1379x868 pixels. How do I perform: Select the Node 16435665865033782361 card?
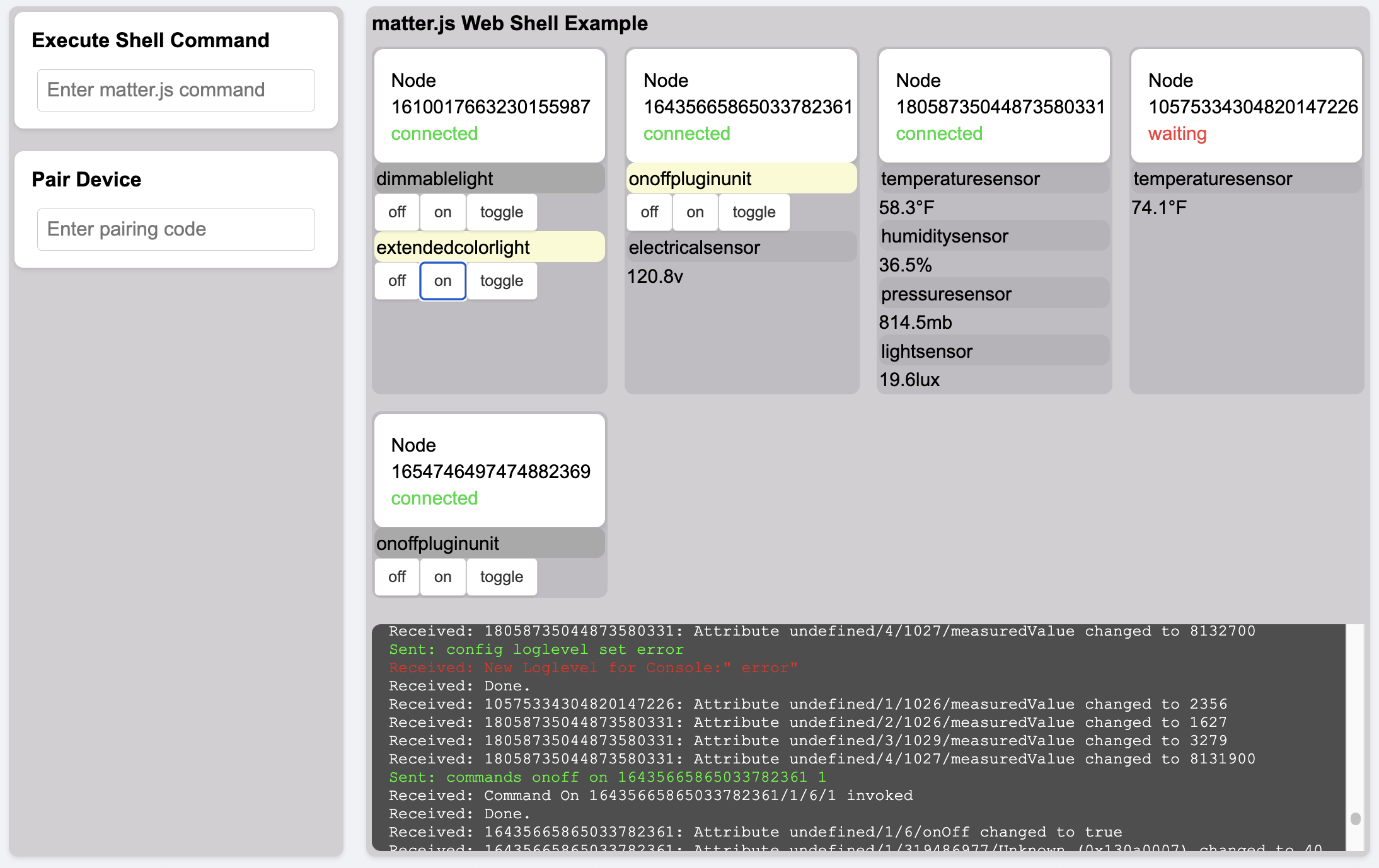click(x=742, y=106)
